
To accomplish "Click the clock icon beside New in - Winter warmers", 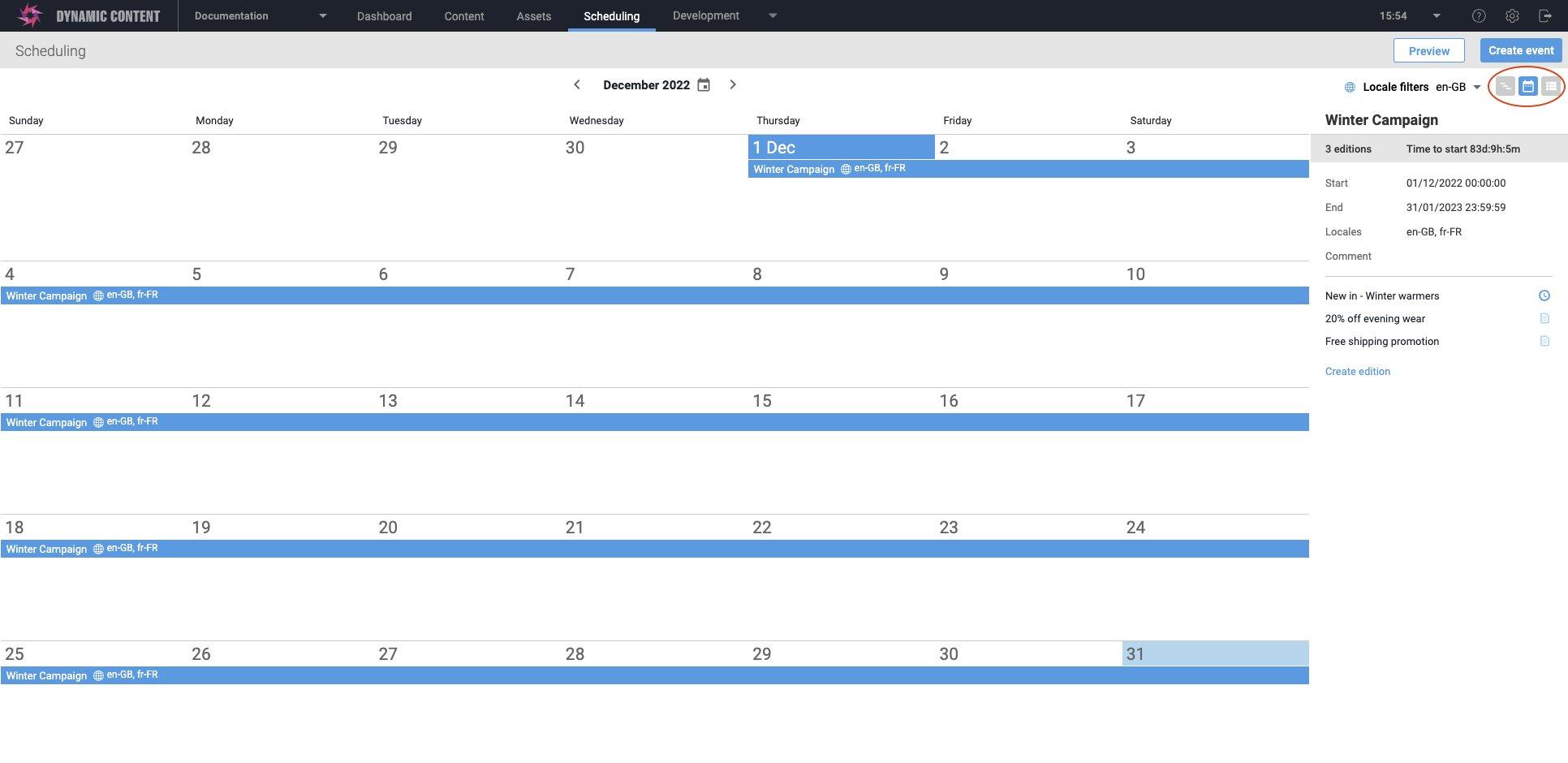I will pos(1544,295).
